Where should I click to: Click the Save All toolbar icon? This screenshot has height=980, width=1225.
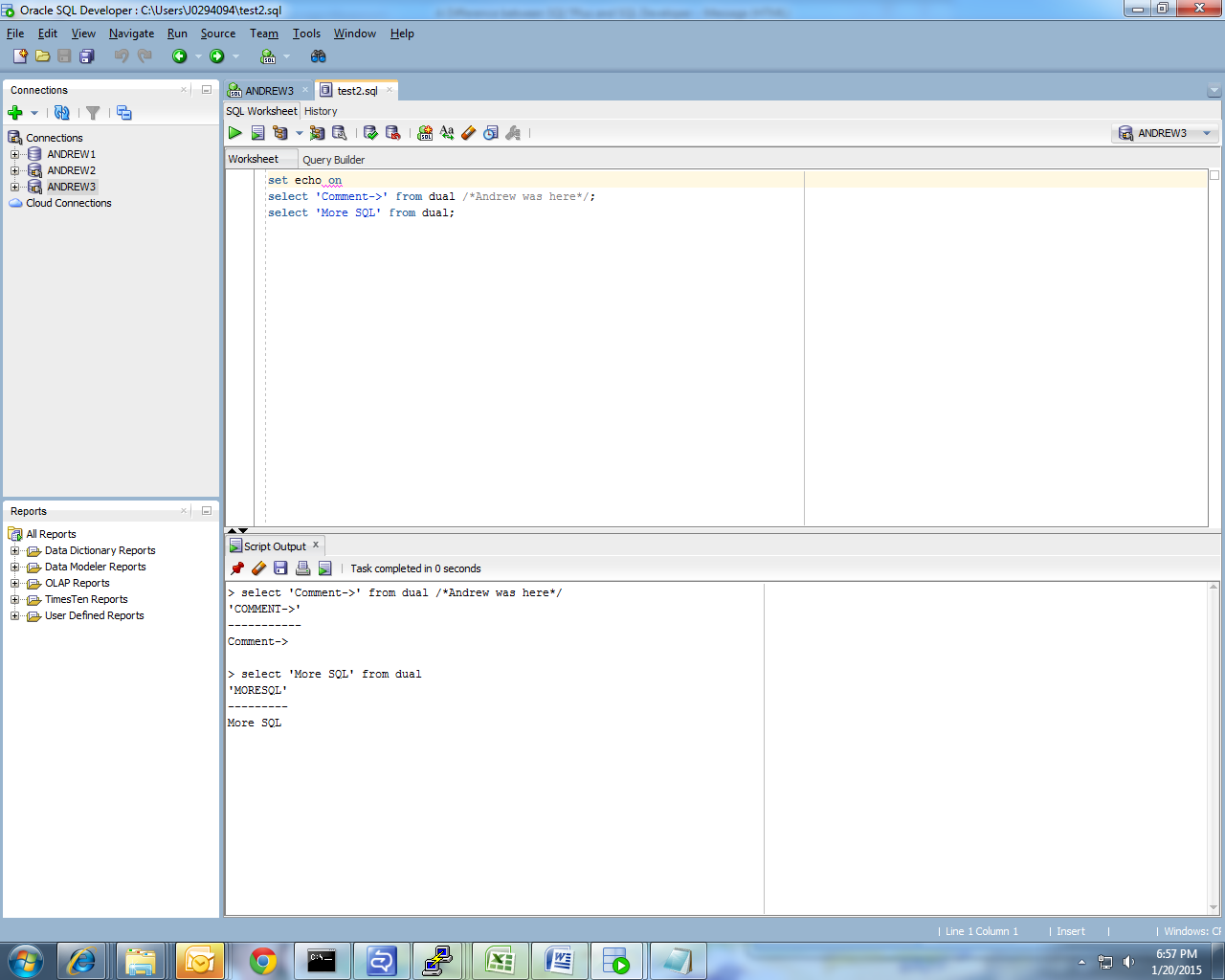click(x=86, y=56)
